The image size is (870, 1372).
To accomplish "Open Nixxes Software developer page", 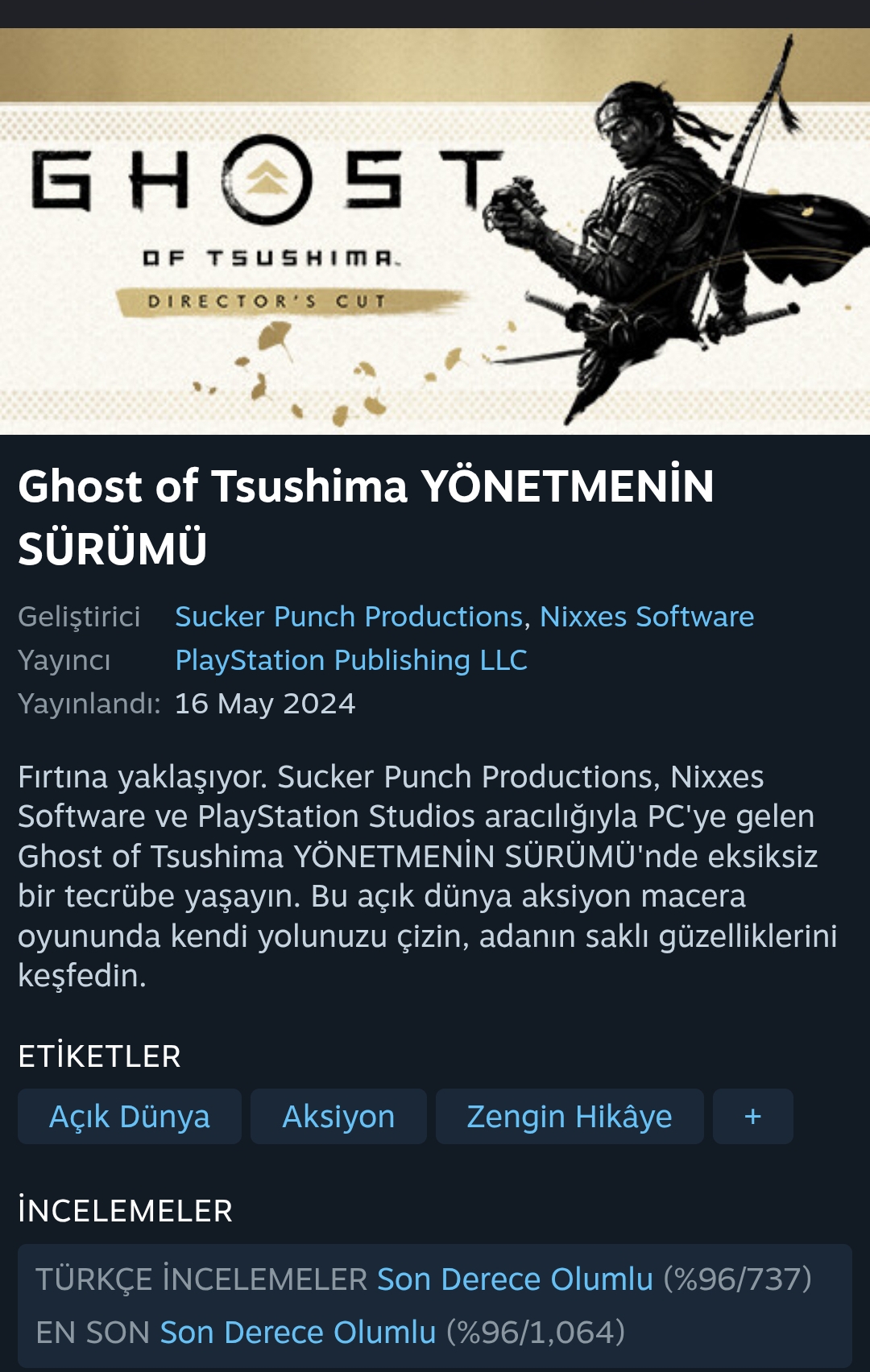I will 647,617.
